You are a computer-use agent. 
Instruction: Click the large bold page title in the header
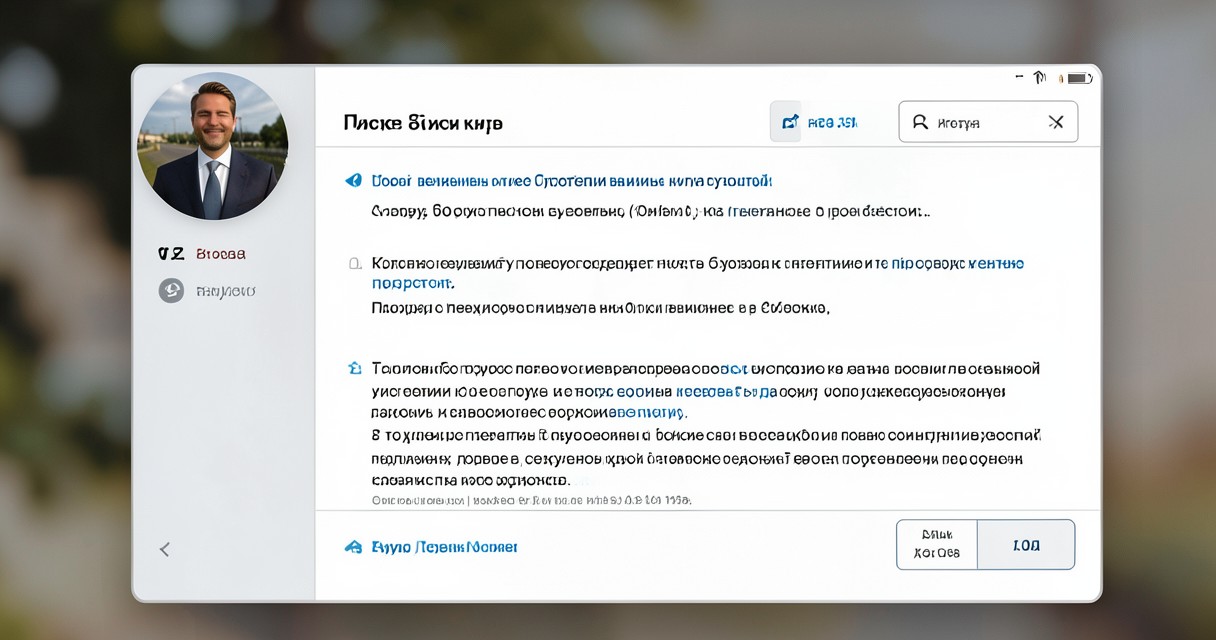(423, 123)
